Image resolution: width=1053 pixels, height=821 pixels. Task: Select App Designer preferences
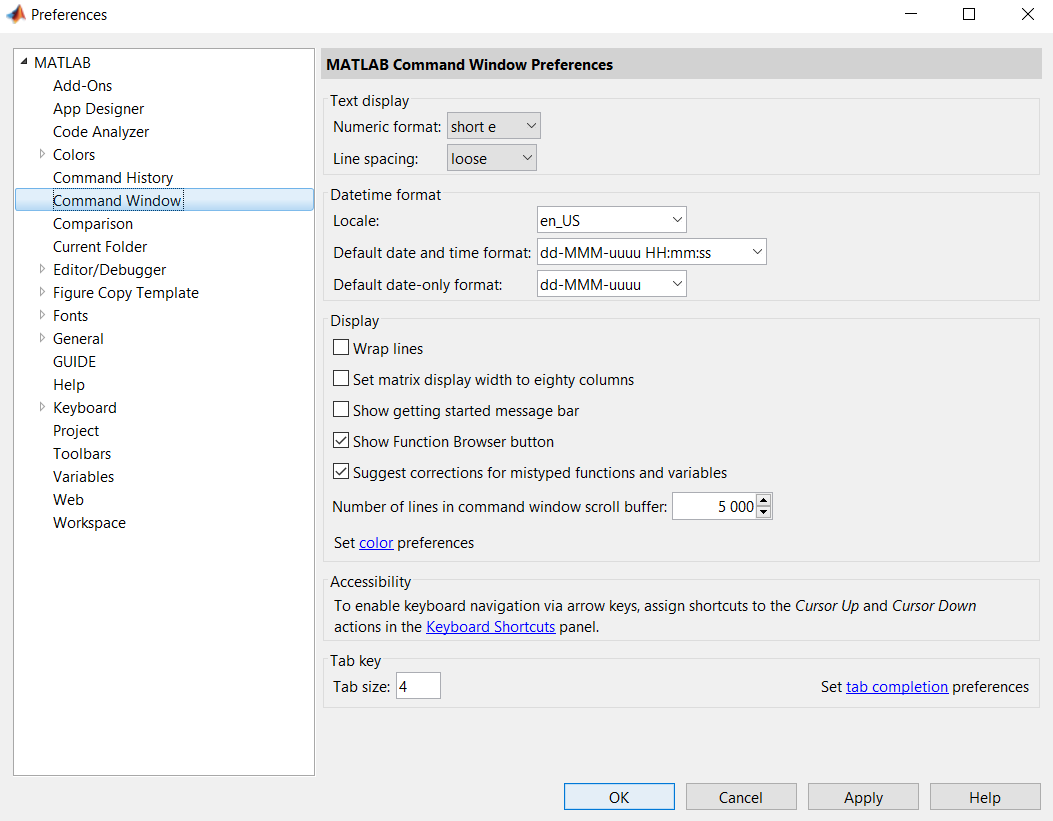99,109
